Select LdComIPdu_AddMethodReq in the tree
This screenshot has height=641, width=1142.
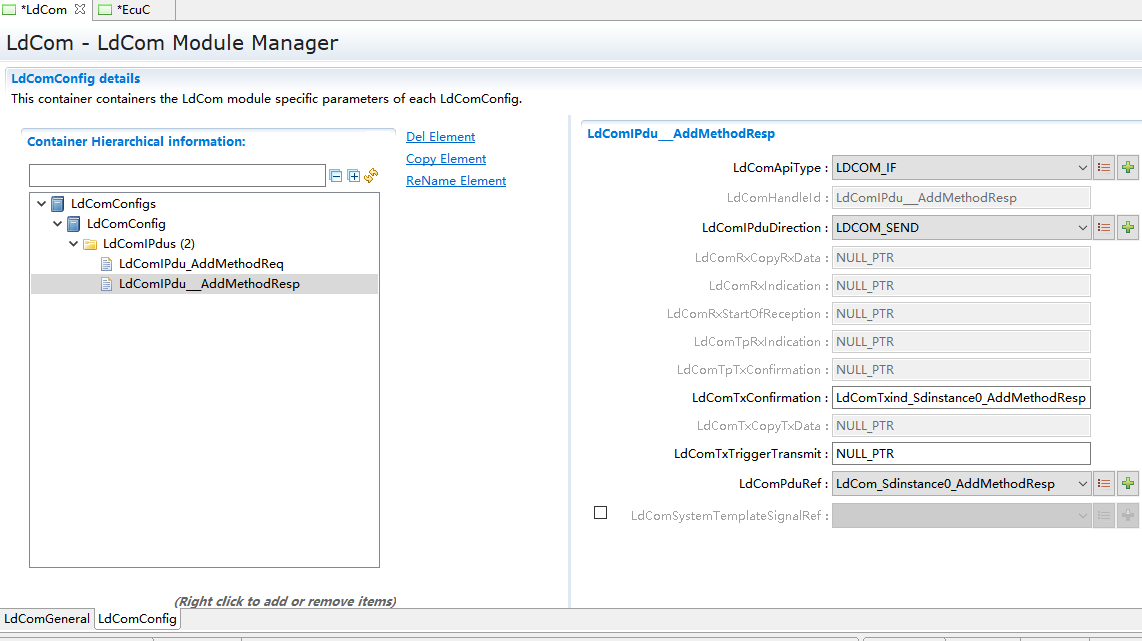201,264
